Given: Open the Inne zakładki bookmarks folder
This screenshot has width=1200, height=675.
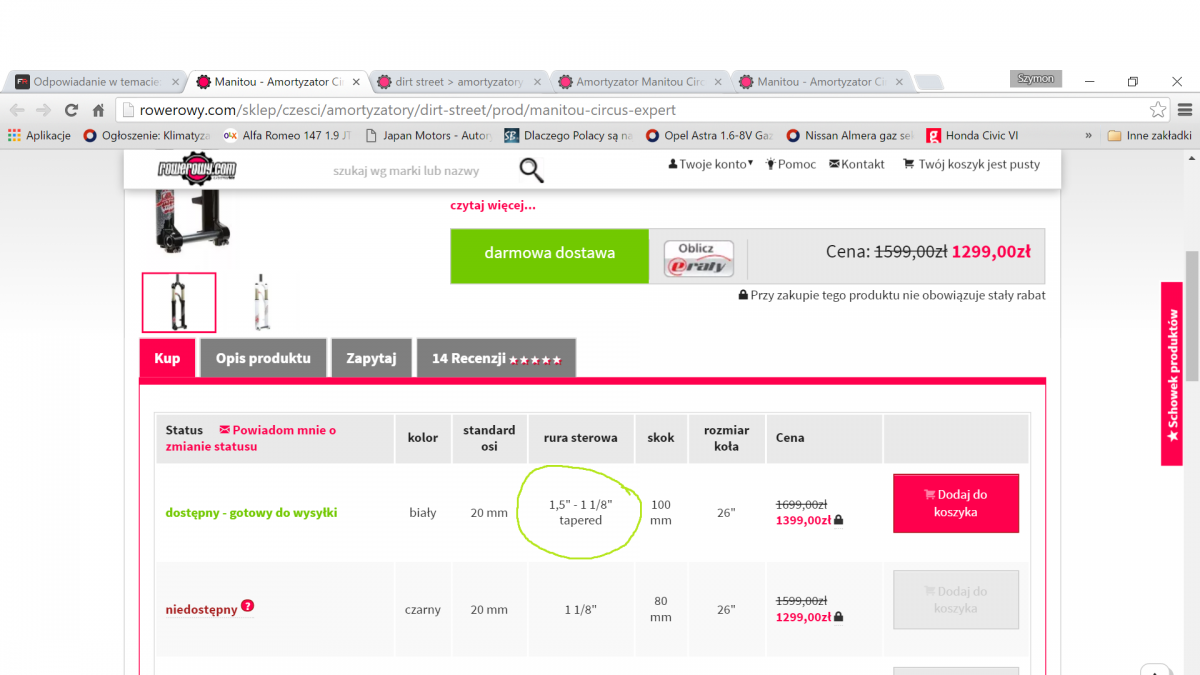Looking at the screenshot, I should [1149, 136].
